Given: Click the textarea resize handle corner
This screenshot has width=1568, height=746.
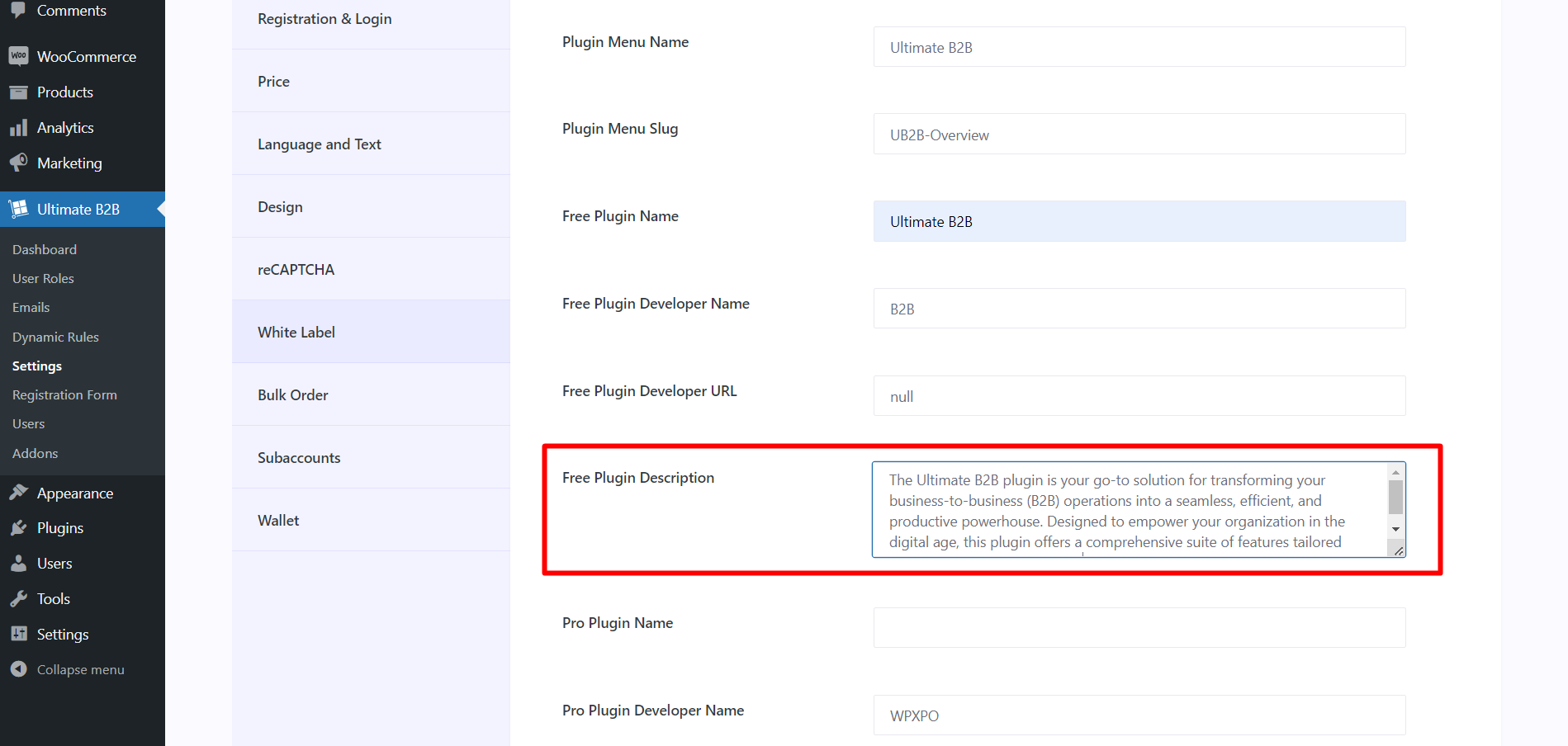Looking at the screenshot, I should point(1399,550).
